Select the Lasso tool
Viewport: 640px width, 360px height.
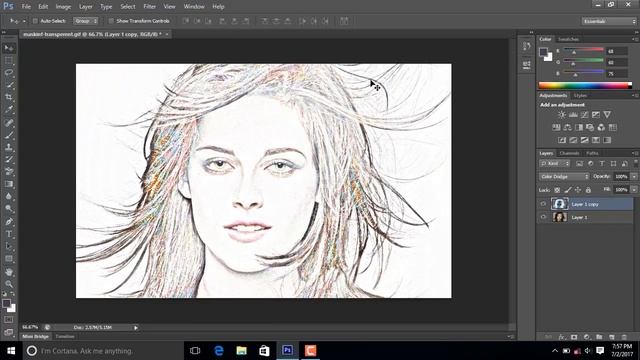click(x=9, y=73)
